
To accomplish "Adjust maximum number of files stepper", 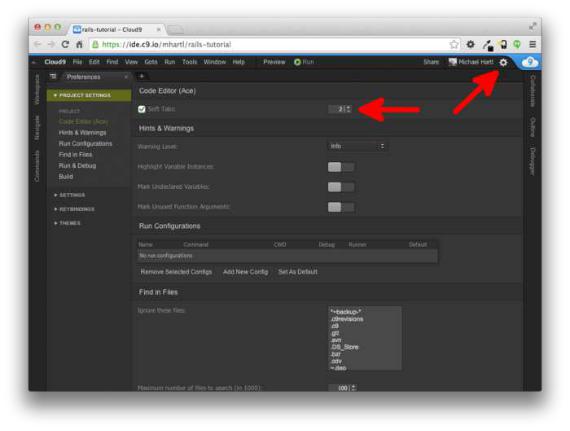I will [x=353, y=388].
